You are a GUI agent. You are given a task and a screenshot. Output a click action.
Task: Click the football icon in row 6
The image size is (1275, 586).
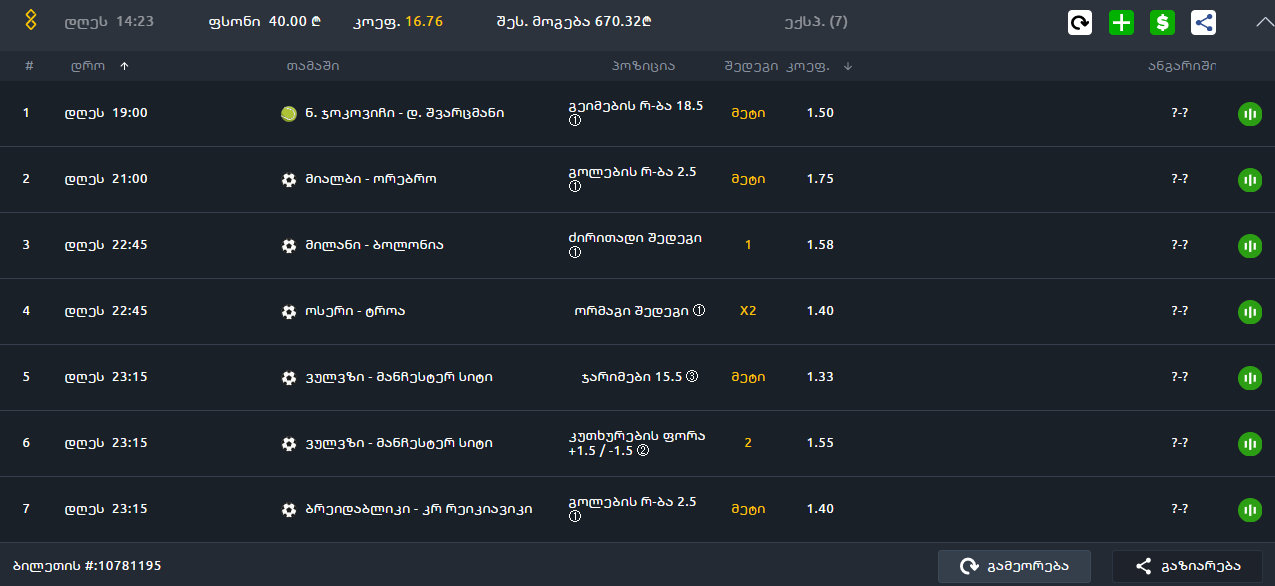289,444
